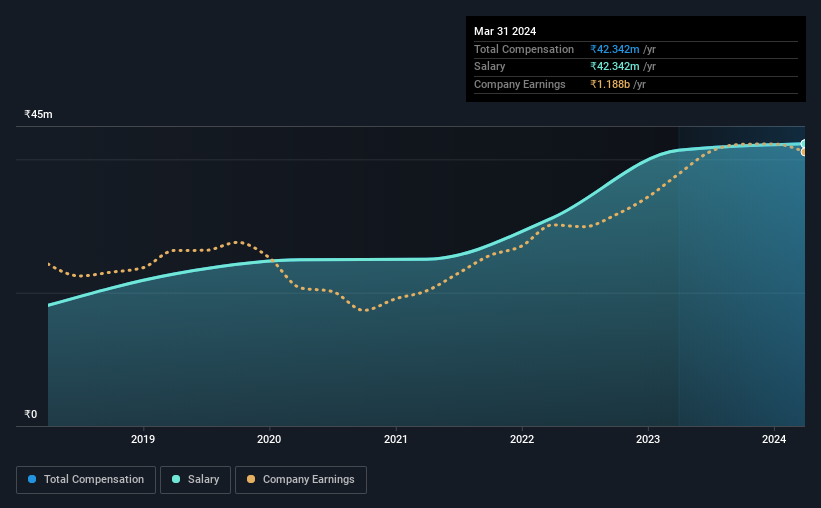Click the Total Compensation tooltip row label
Image resolution: width=821 pixels, height=508 pixels.
pos(524,49)
